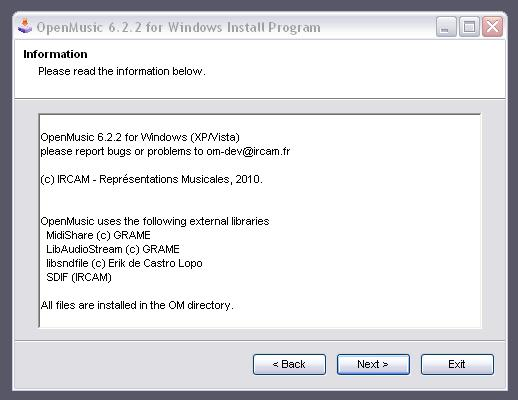Maximize the installer window
Screen dimensions: 518x400
469,26
